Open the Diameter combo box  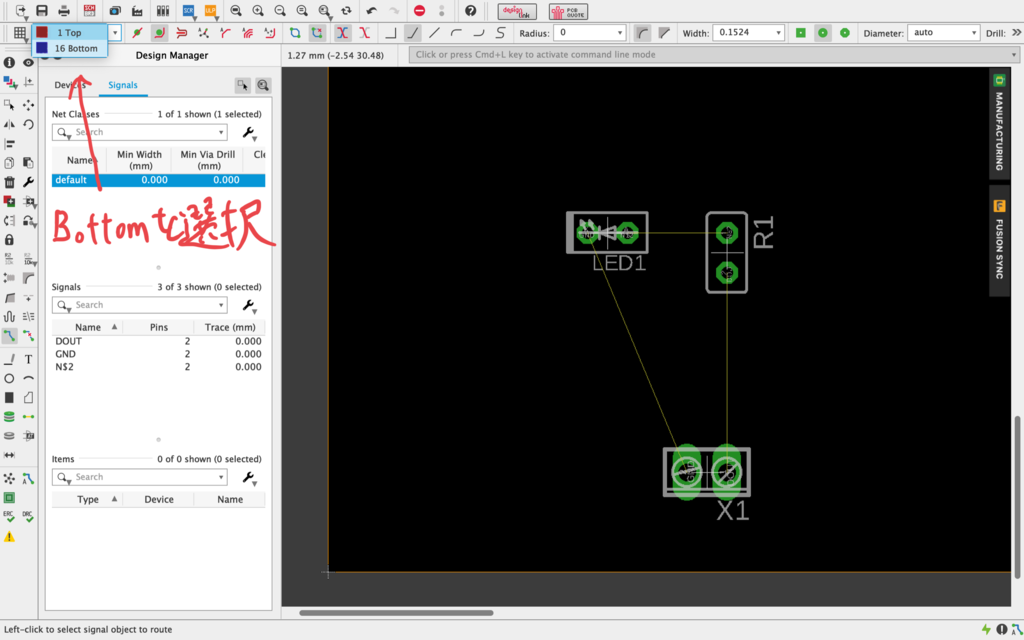click(944, 33)
